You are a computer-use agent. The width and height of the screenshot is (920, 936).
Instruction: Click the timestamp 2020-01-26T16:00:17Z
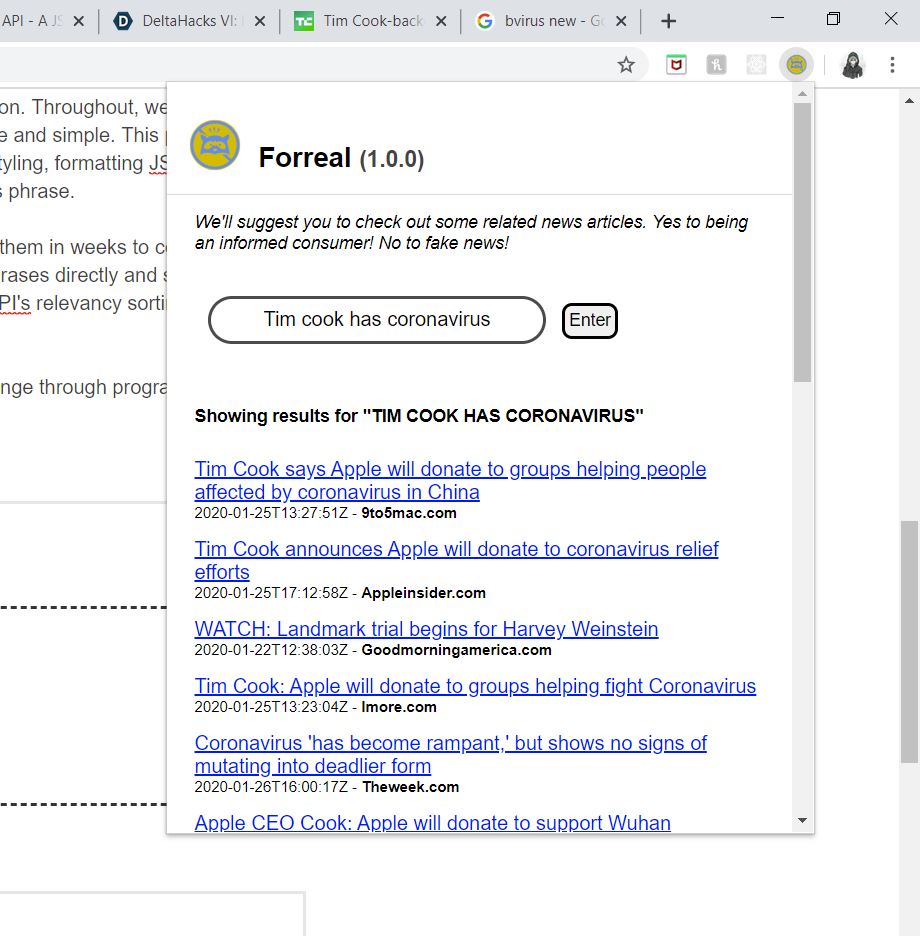271,787
